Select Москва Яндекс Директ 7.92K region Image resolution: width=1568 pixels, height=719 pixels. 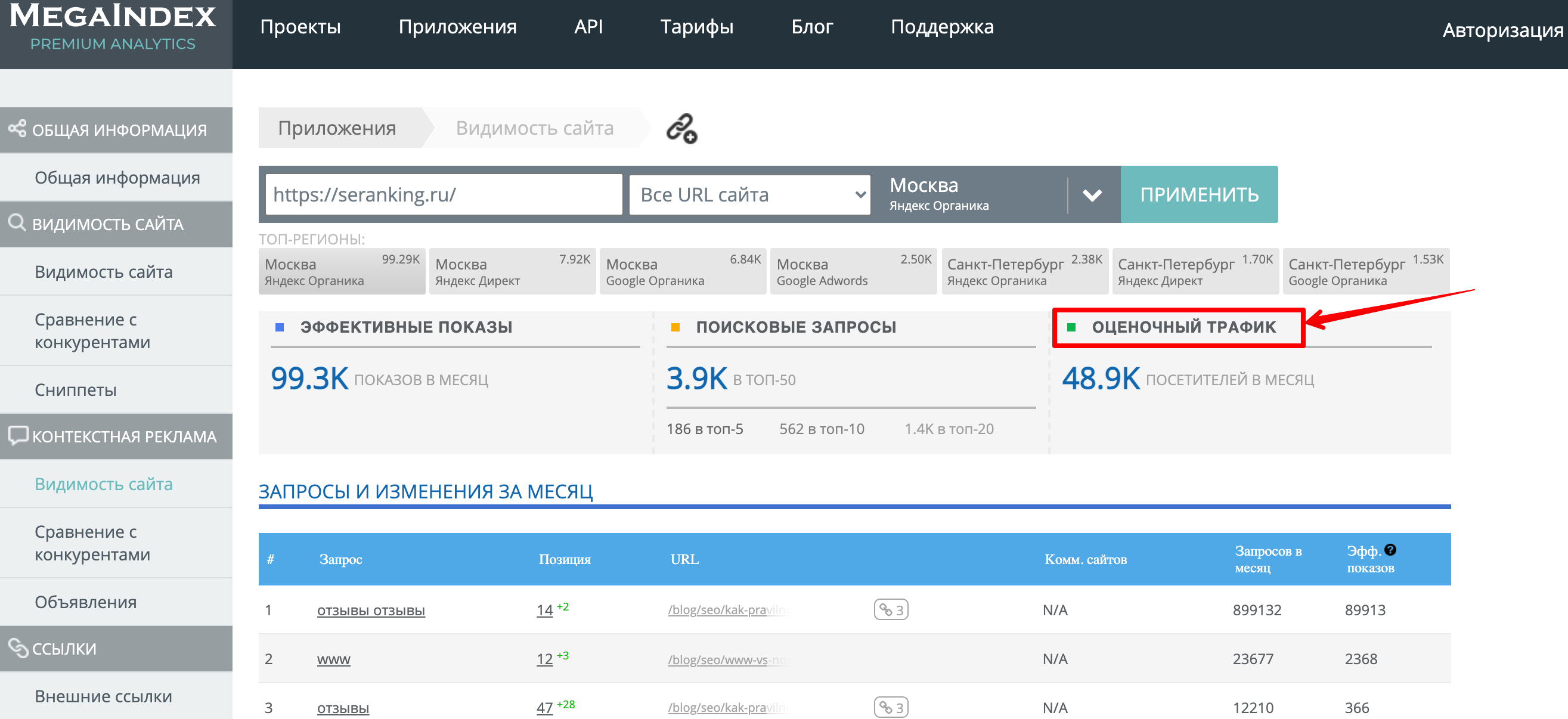click(x=513, y=271)
